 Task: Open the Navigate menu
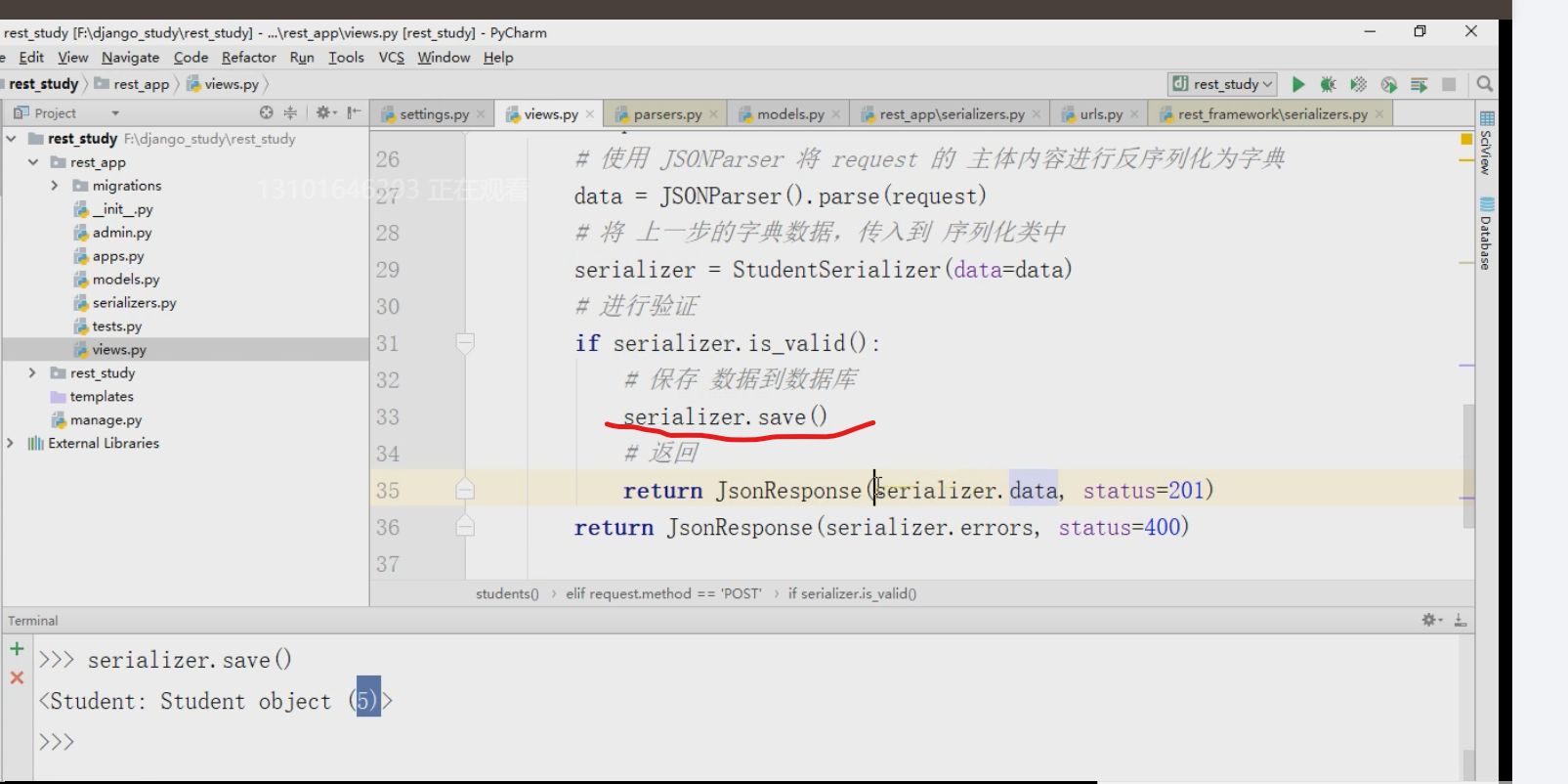click(130, 58)
